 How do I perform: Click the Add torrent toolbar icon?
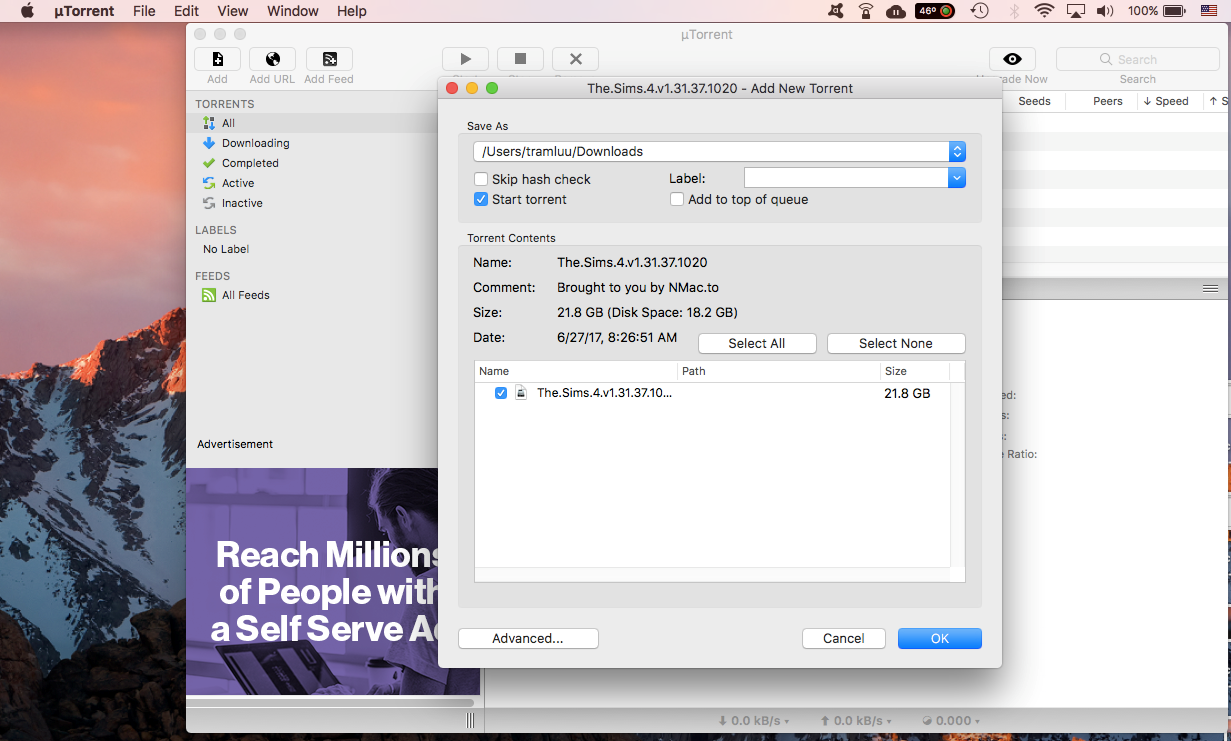coord(217,59)
